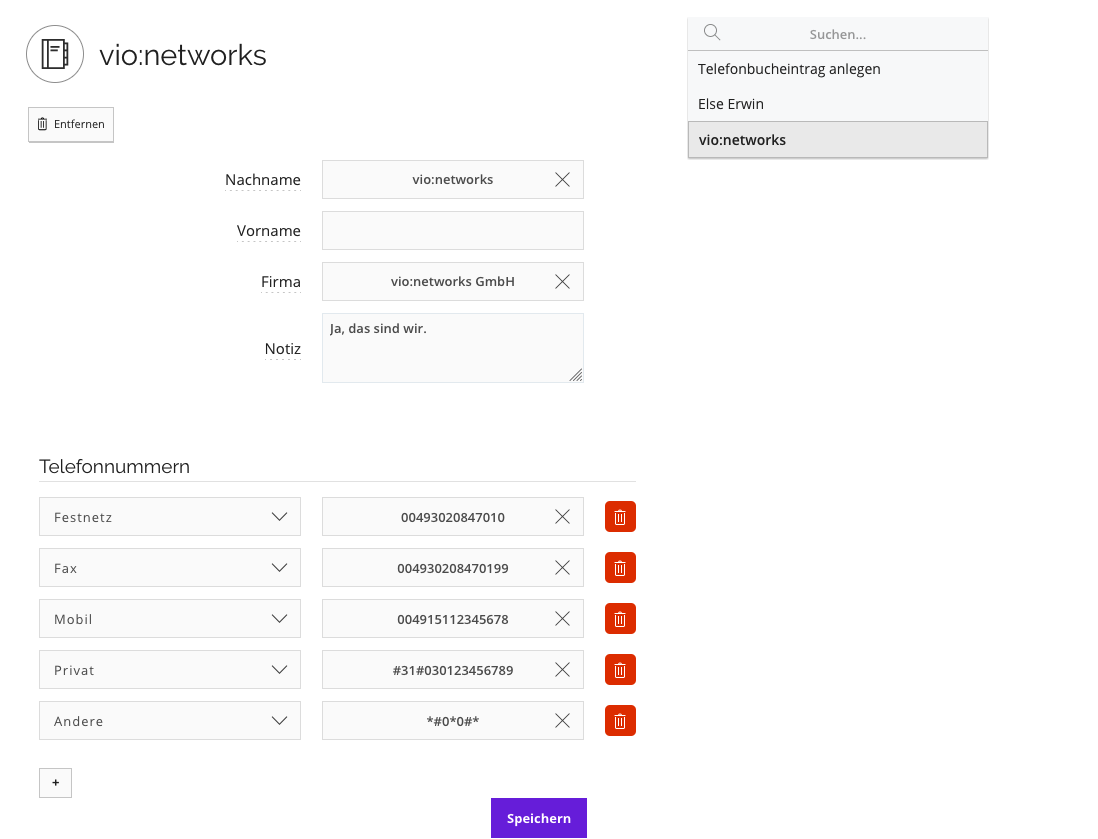This screenshot has width=1098, height=839.
Task: Click the Nachname field label
Action: (263, 180)
